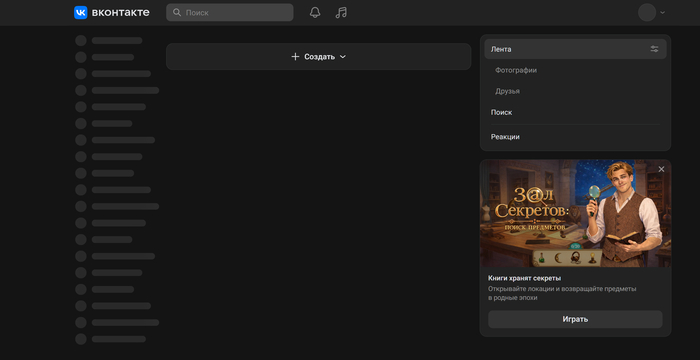Click the plus icon beside Создать
700x360 pixels.
click(295, 57)
